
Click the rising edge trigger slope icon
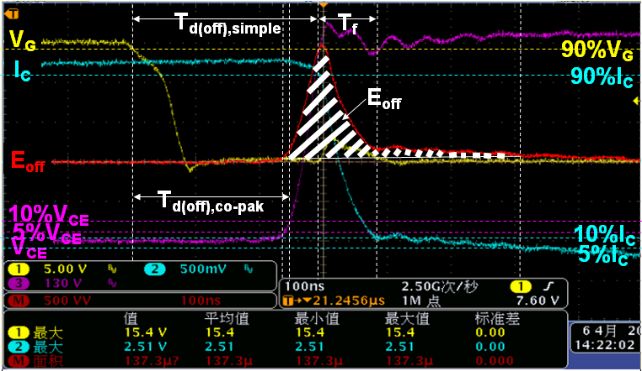pyautogui.click(x=549, y=286)
